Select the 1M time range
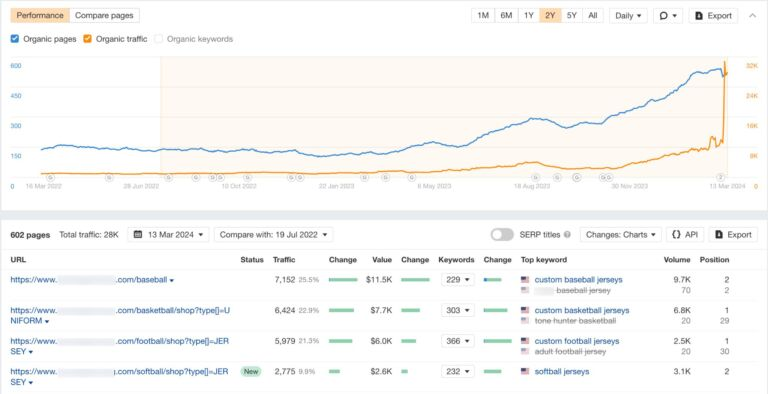The height and width of the screenshot is (394, 768). (483, 15)
